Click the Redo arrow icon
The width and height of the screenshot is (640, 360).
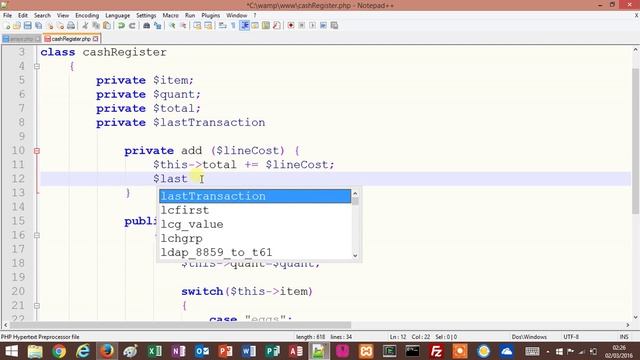132,25
